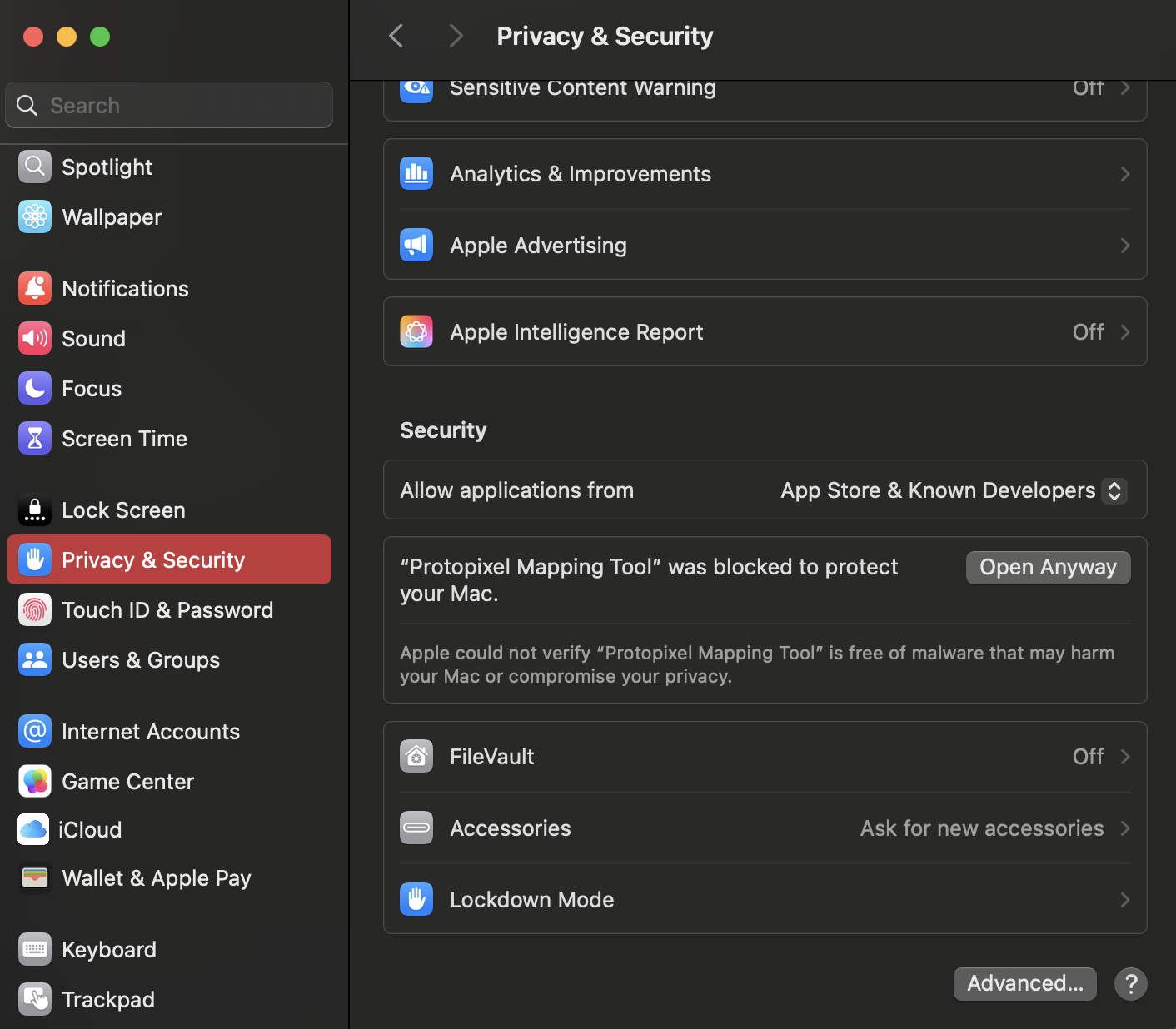Select Internet Accounts sidebar item
Image resolution: width=1176 pixels, height=1029 pixels.
(x=169, y=732)
